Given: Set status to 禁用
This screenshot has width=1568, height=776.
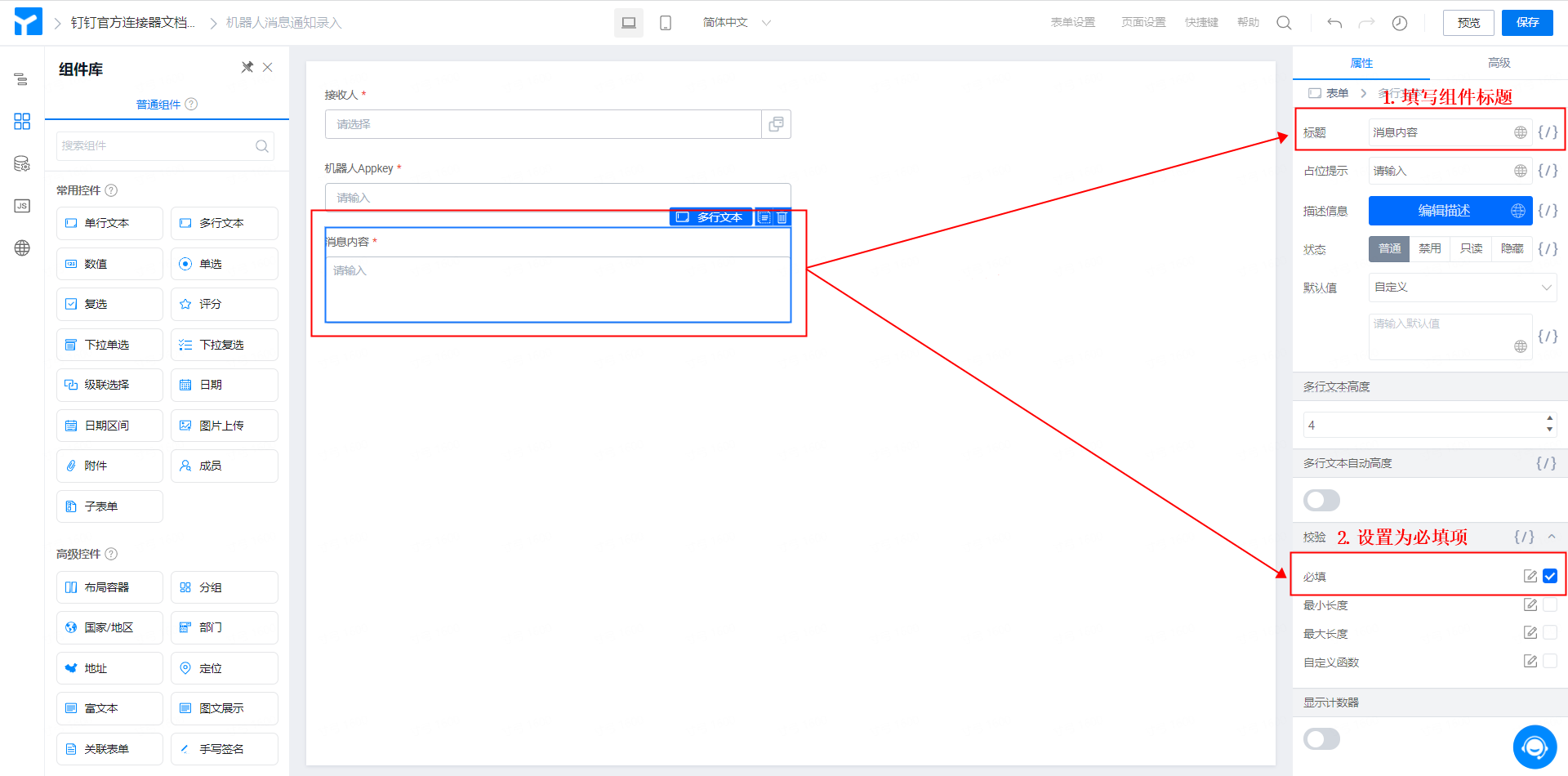Looking at the screenshot, I should (x=1430, y=248).
